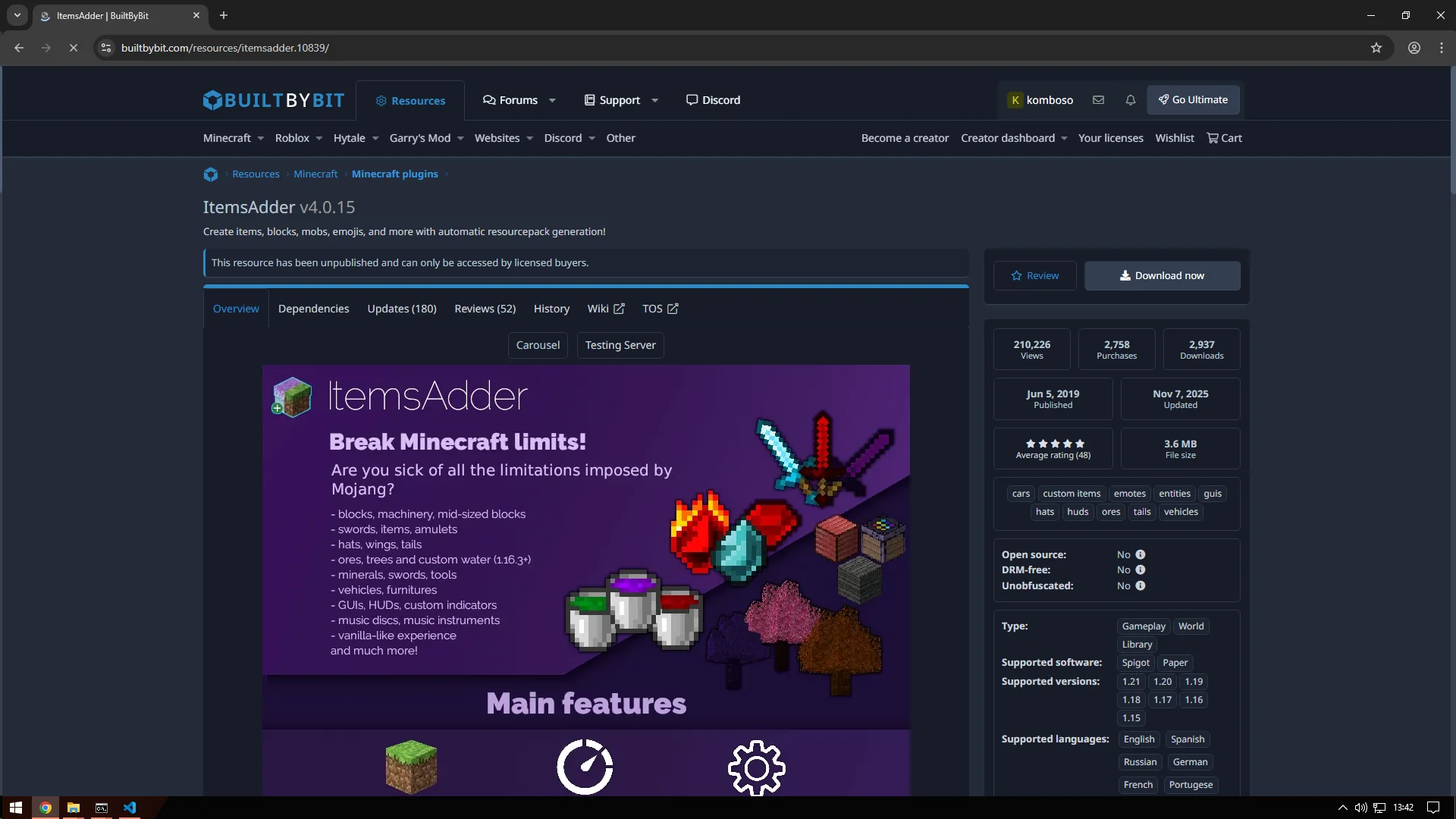1456x819 pixels.
Task: View site information icon in address bar
Action: (106, 48)
